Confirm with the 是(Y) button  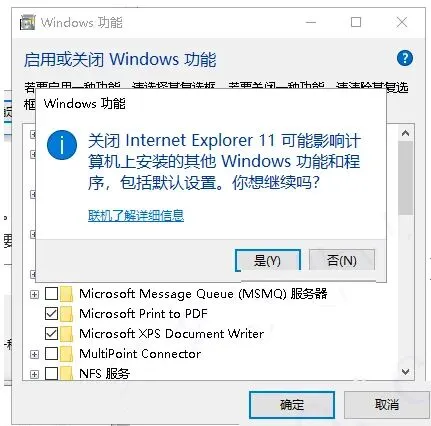[x=268, y=260]
